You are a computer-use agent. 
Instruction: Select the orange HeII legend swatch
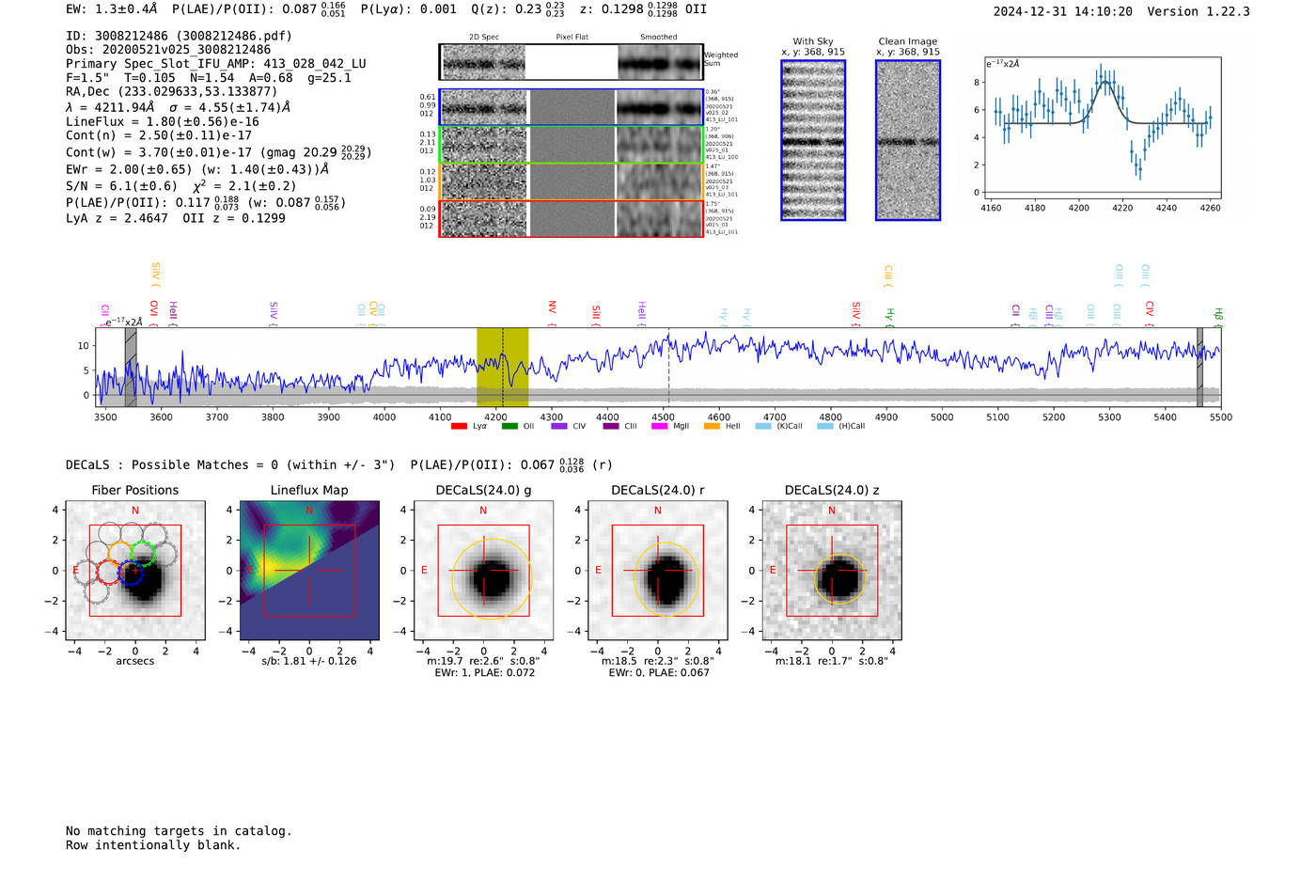pyautogui.click(x=712, y=427)
